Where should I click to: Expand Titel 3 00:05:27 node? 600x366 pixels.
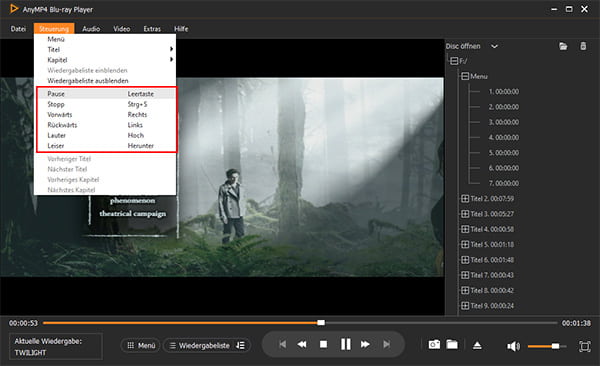(x=465, y=214)
